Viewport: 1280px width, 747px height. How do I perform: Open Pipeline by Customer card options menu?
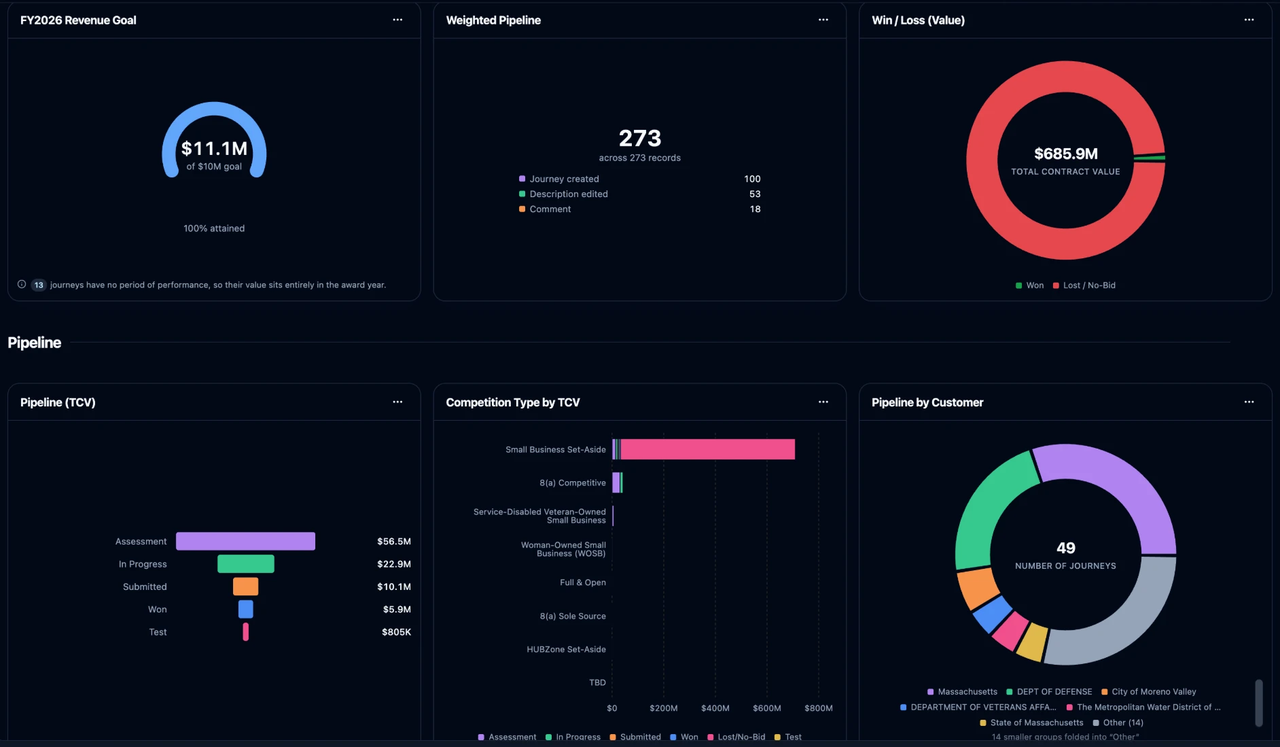coord(1249,402)
